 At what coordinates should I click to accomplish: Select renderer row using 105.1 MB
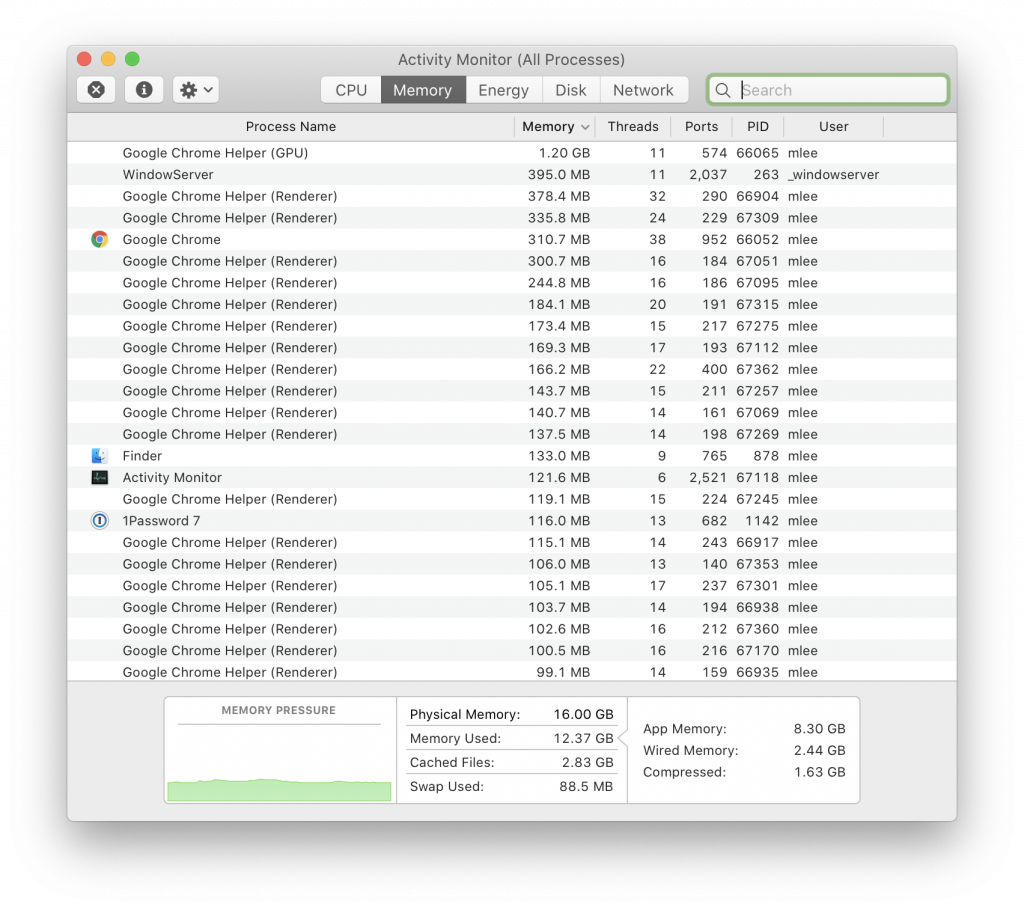click(x=512, y=585)
